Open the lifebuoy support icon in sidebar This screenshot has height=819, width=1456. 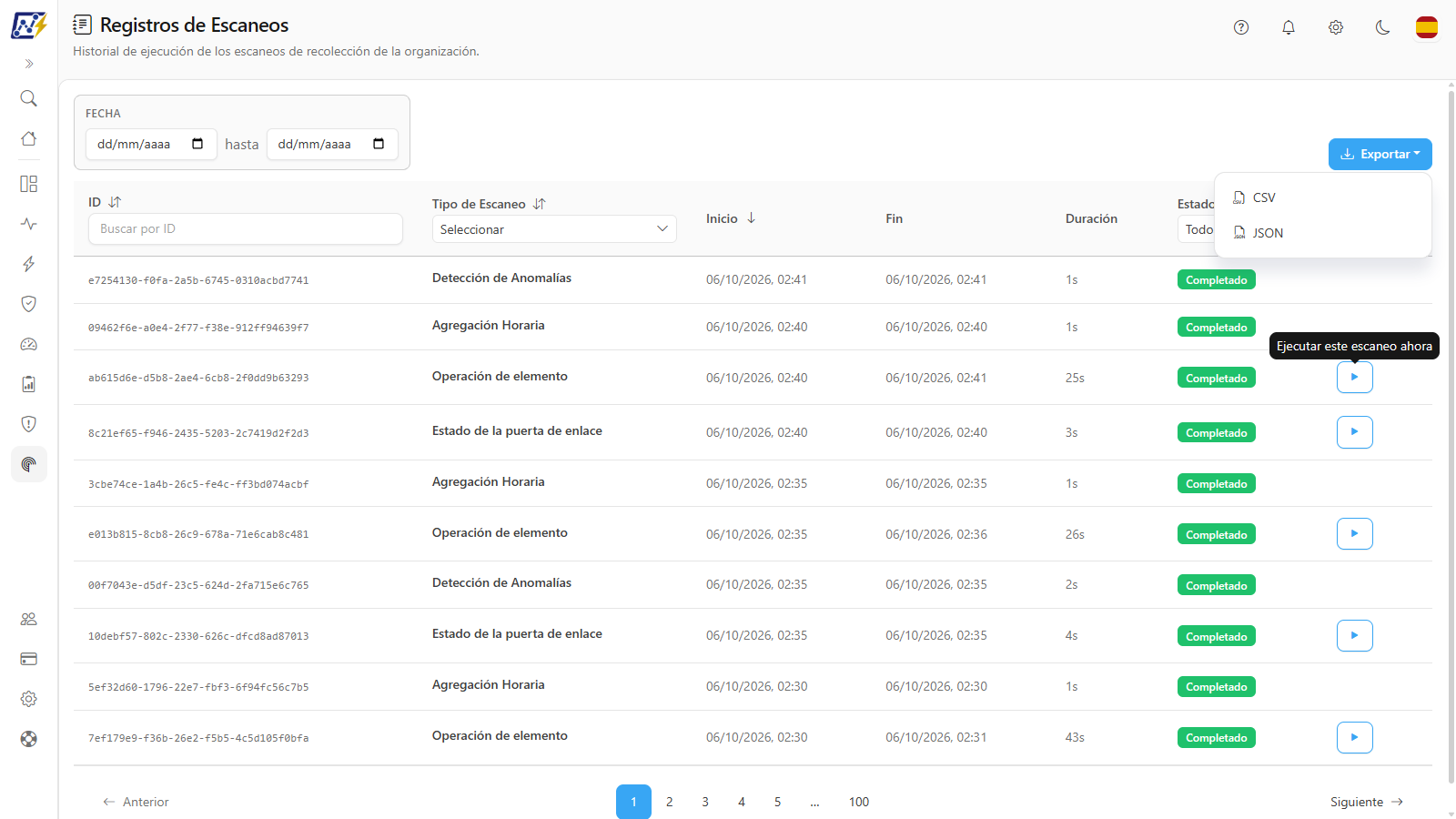pyautogui.click(x=29, y=739)
